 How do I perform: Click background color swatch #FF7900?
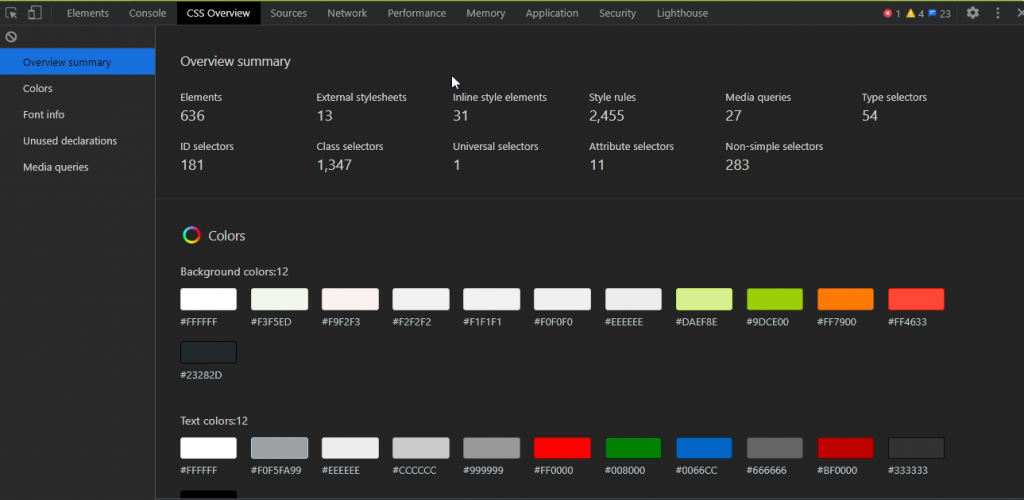(845, 299)
